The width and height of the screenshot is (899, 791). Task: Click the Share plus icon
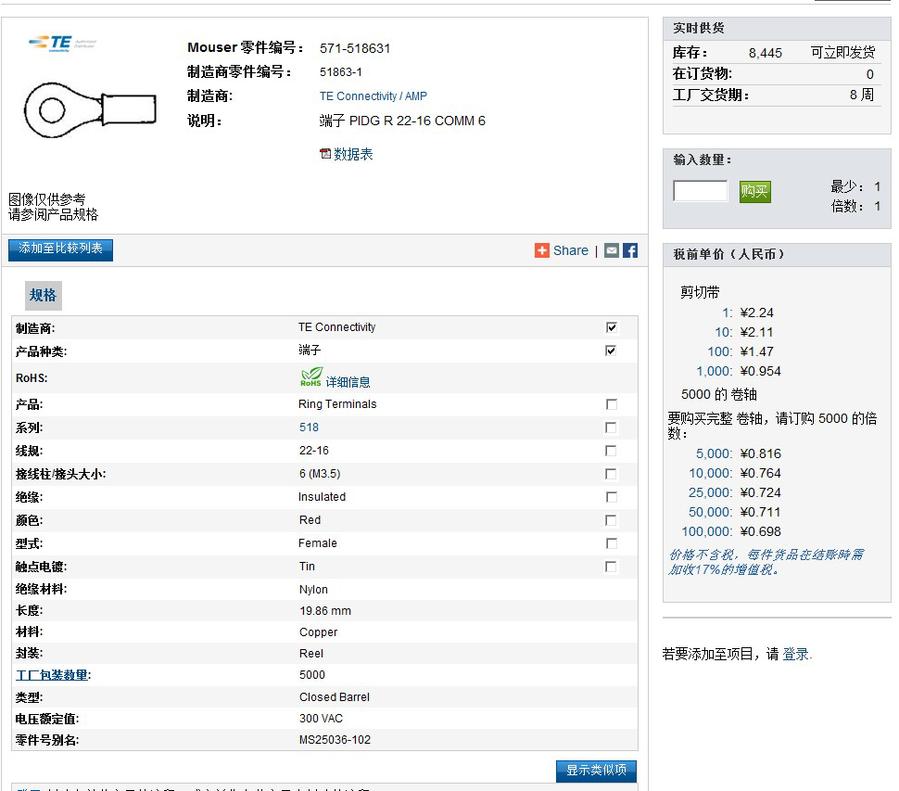542,251
